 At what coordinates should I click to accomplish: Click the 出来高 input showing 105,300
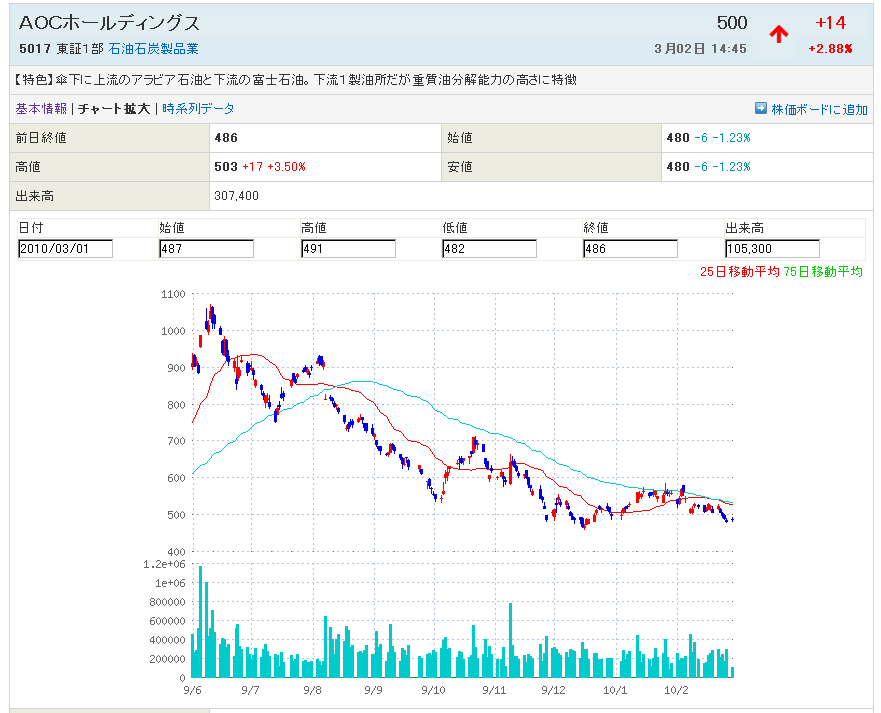771,249
